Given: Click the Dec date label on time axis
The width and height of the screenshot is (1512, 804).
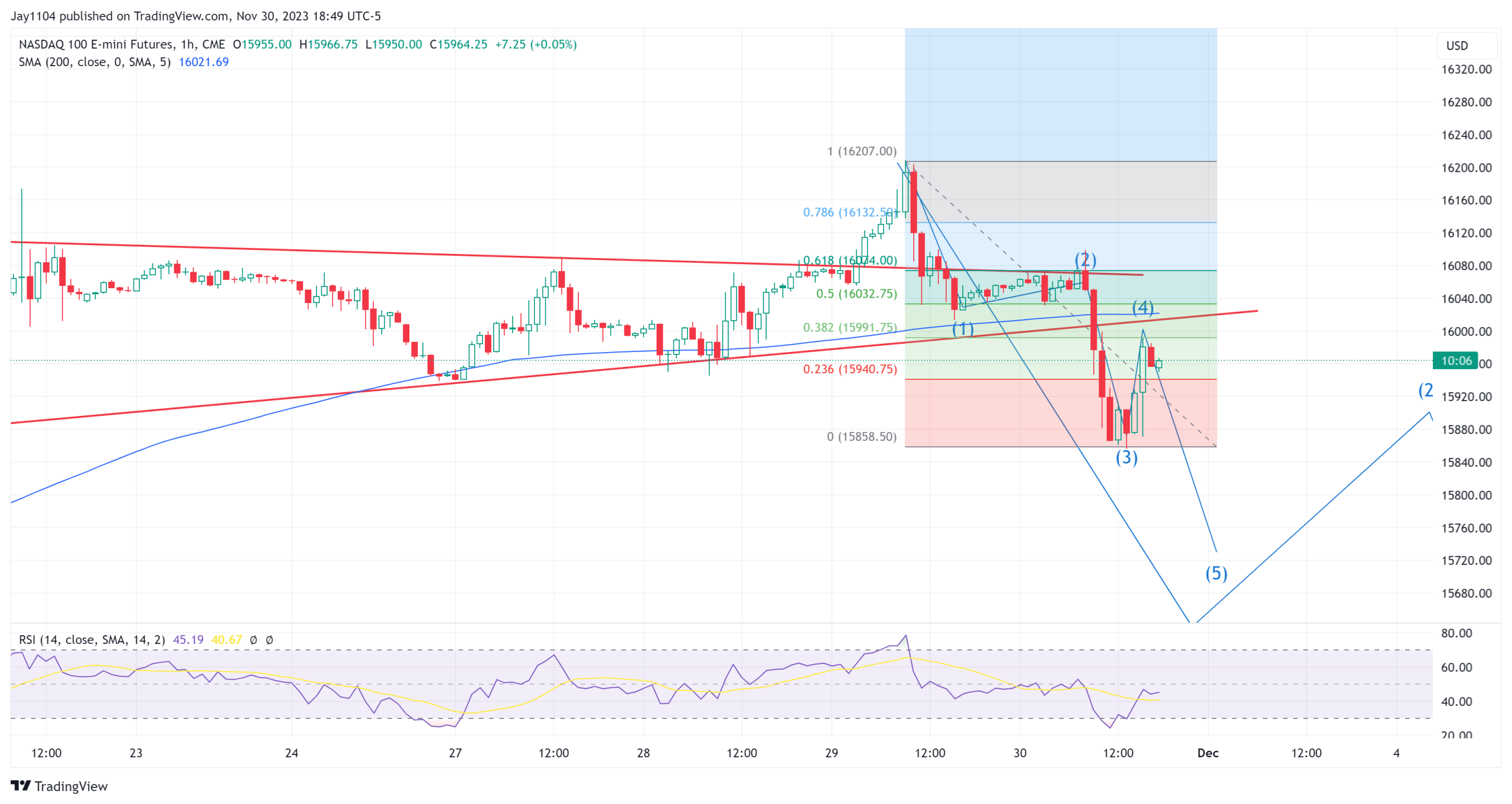Looking at the screenshot, I should click(x=1207, y=753).
